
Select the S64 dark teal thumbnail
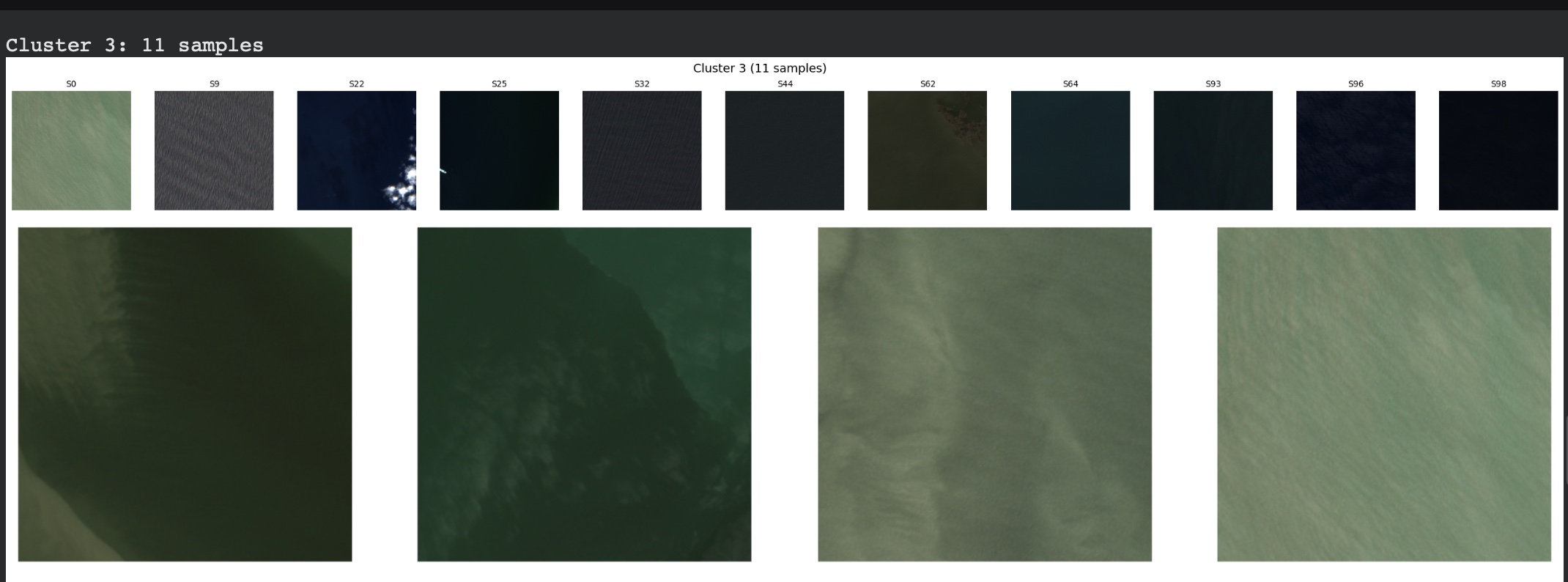click(1070, 150)
